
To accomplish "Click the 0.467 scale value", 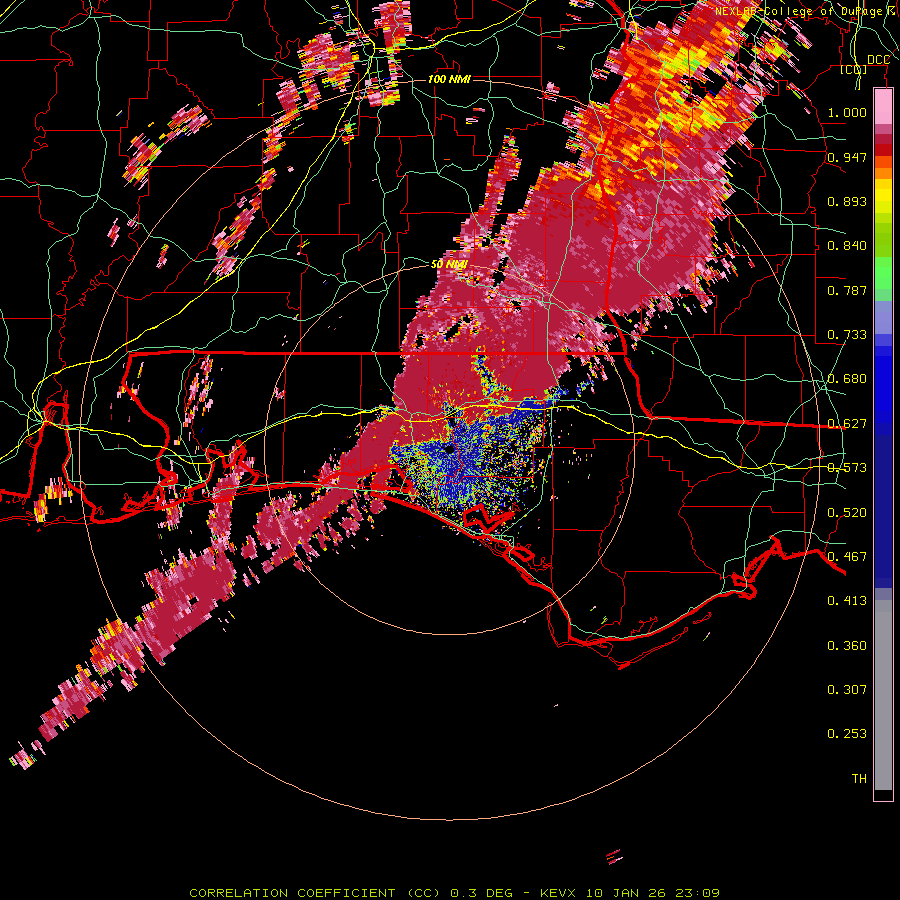I will click(847, 557).
